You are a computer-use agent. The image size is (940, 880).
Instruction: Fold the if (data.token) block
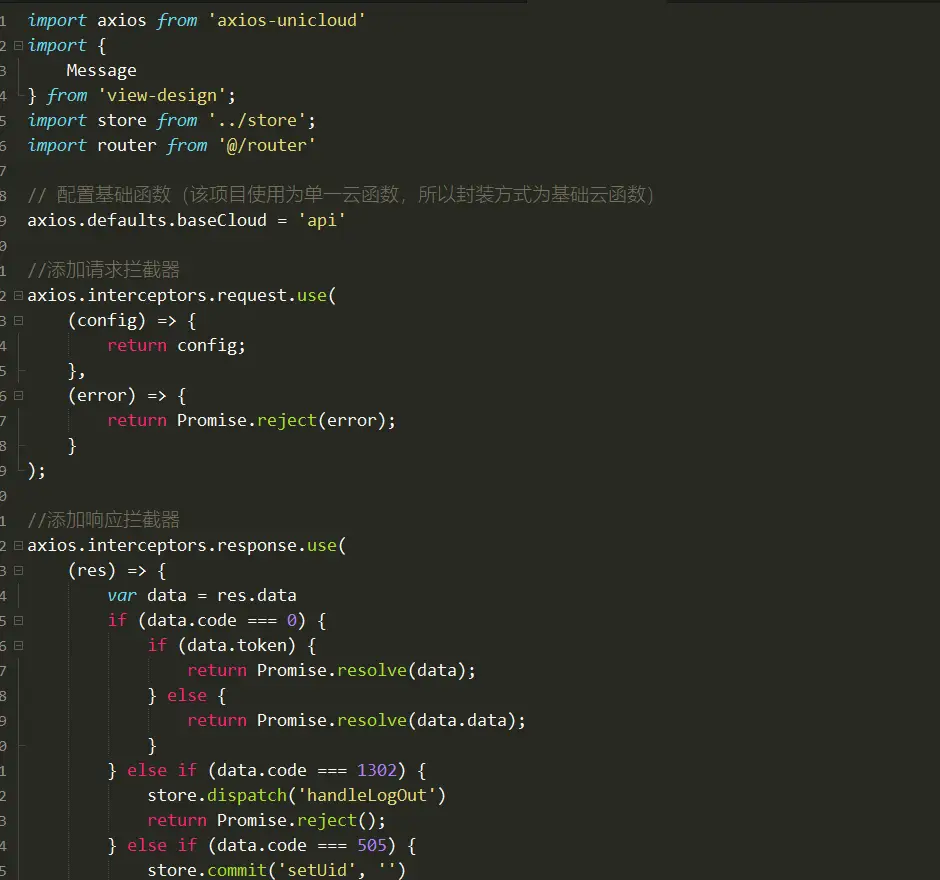click(x=18, y=646)
